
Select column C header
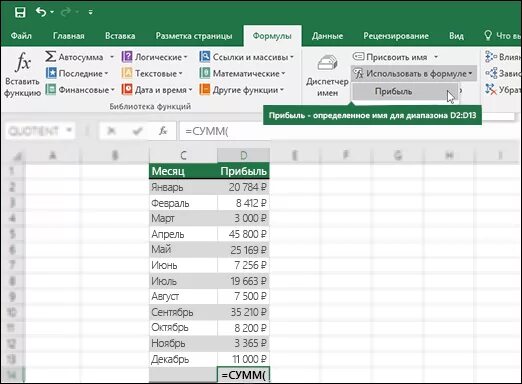point(183,155)
